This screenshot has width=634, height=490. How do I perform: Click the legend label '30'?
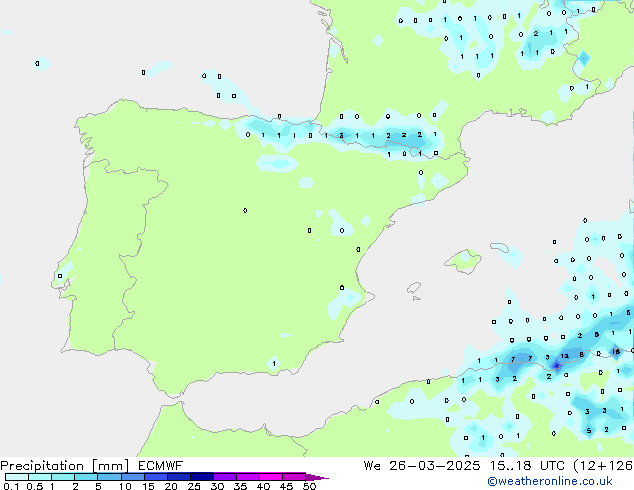217,486
